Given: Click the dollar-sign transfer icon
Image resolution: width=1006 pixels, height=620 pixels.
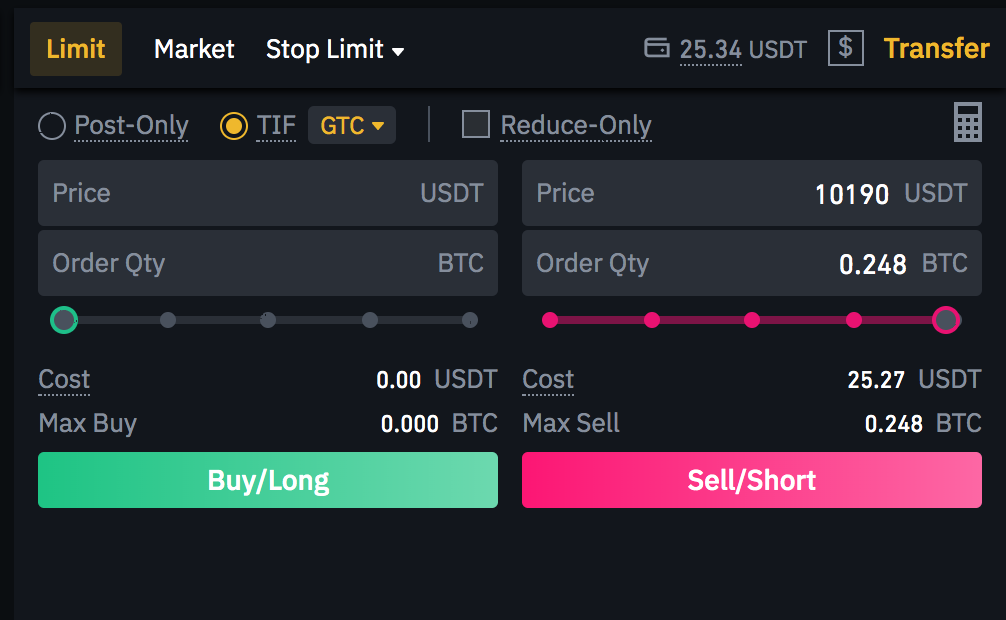Looking at the screenshot, I should coord(845,48).
